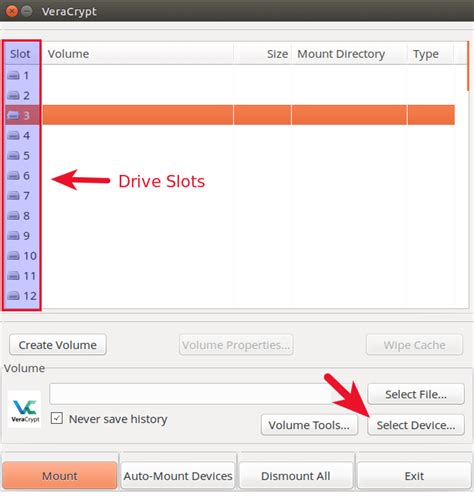Click the VeraCrypt logo image
The width and height of the screenshot is (474, 497).
point(25,409)
